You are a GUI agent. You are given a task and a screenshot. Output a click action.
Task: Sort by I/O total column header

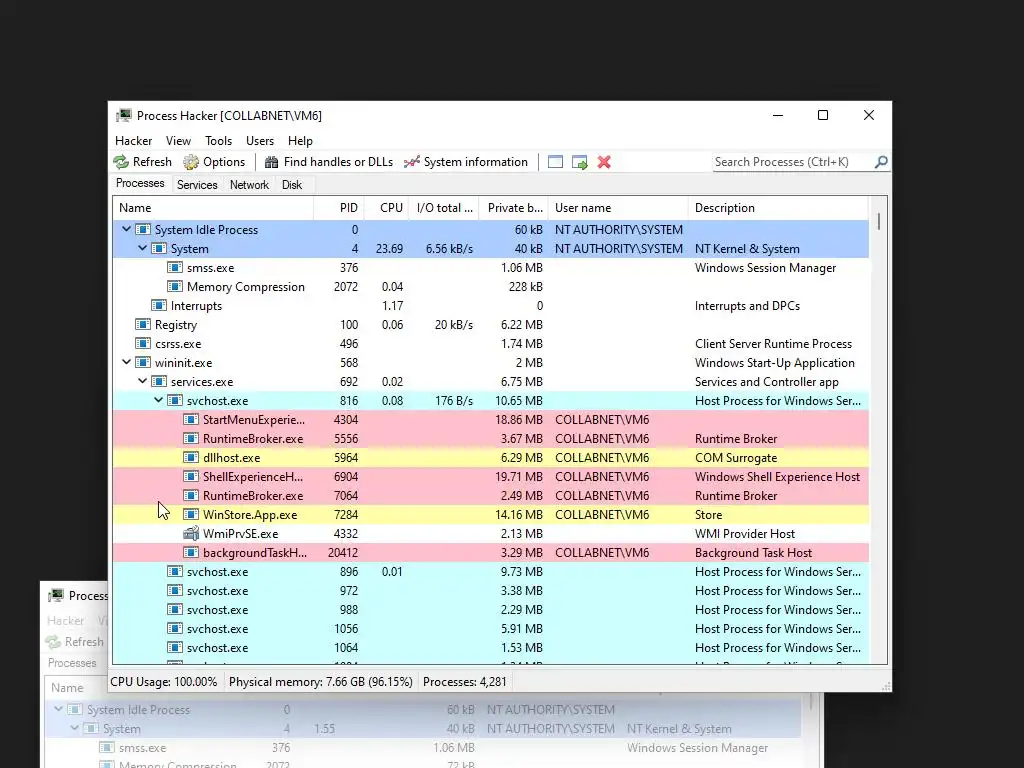(443, 208)
